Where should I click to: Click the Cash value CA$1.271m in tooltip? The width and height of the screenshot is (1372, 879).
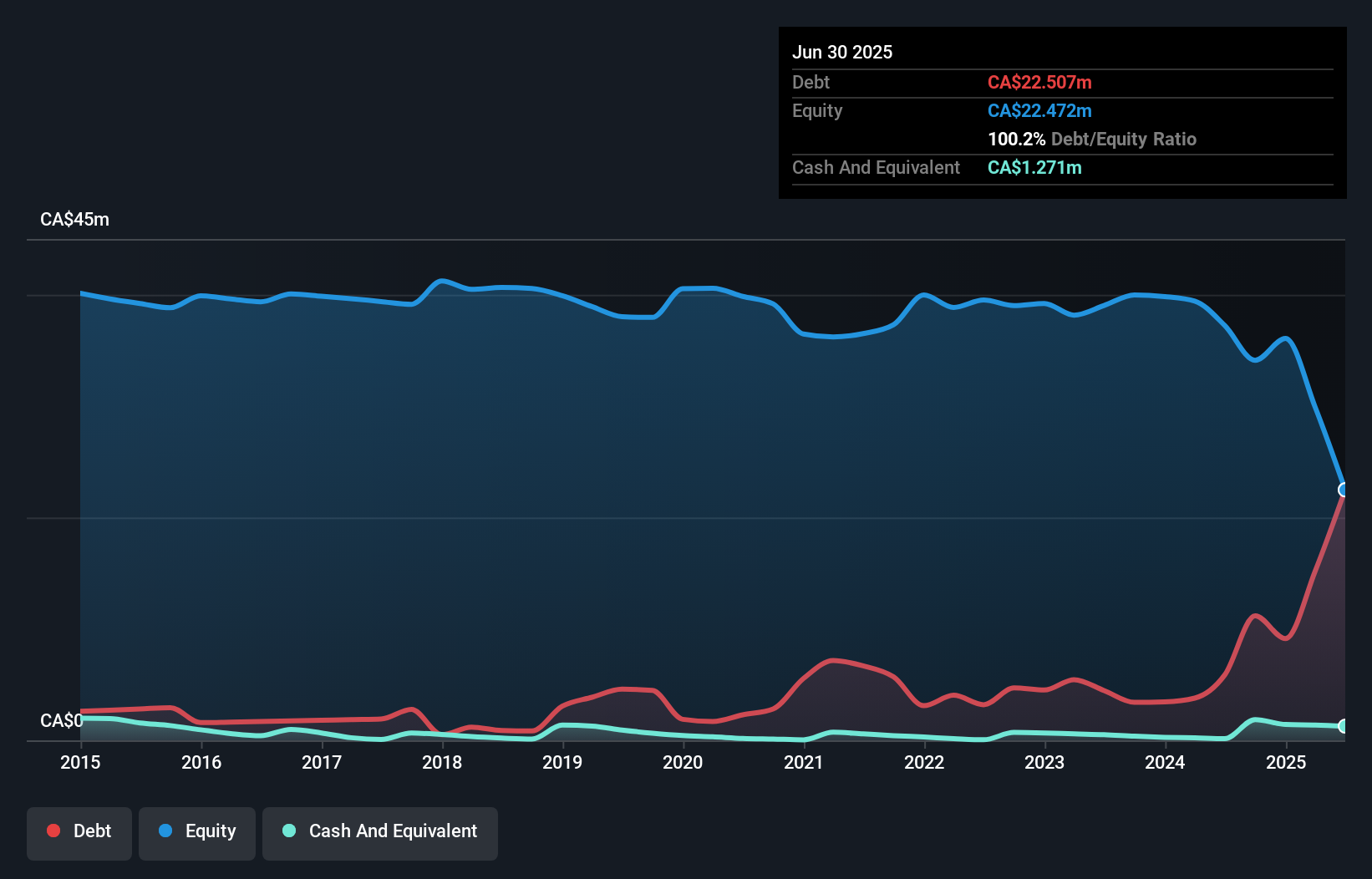tap(1034, 167)
